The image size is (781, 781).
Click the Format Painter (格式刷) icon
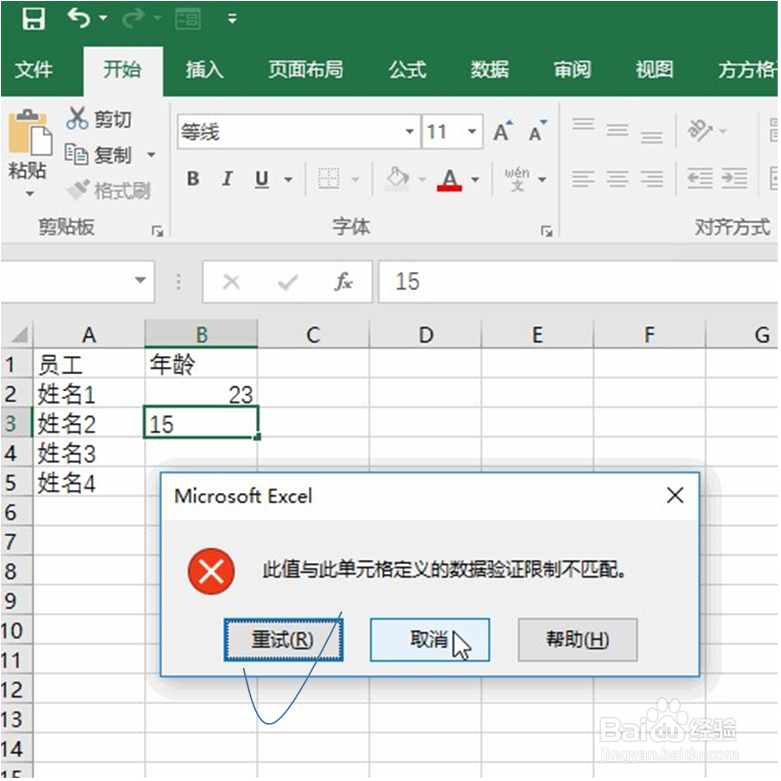(78, 189)
